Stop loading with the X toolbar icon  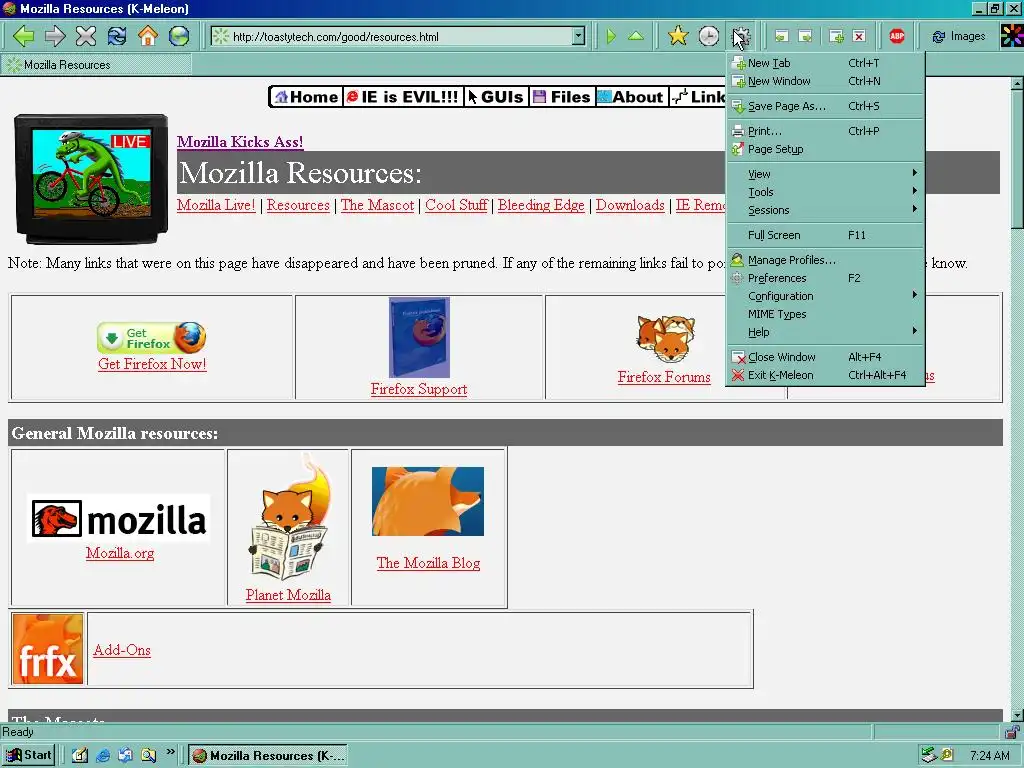point(86,36)
